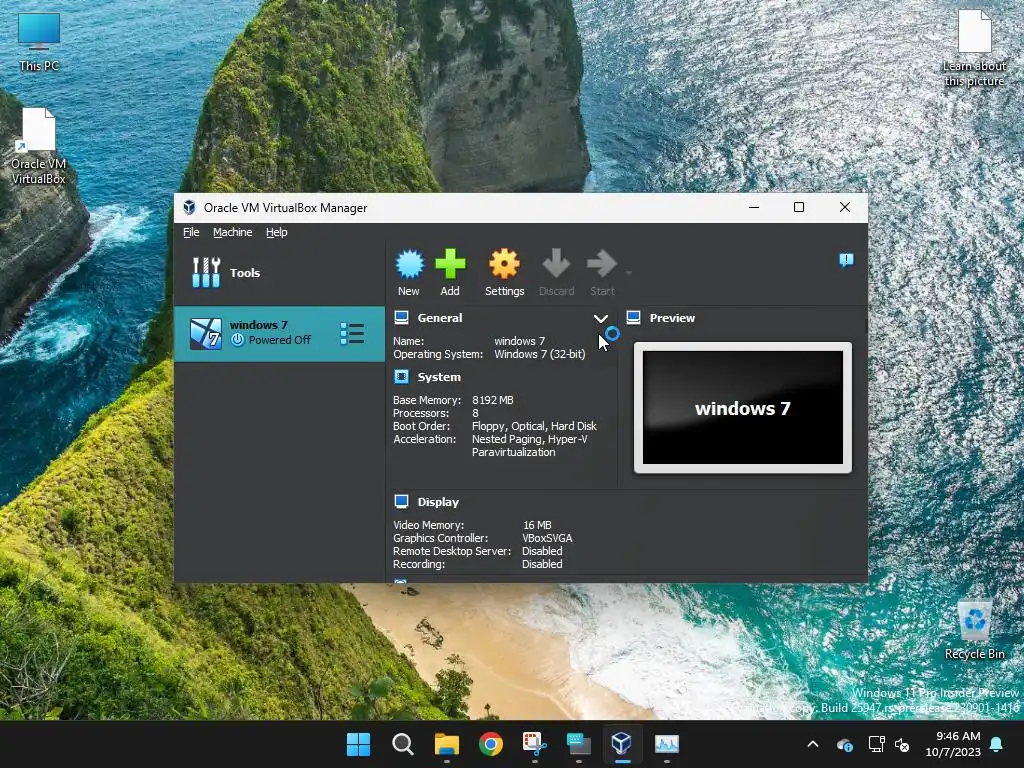Click the performance monitor taskbar icon
Screen dimensions: 1024x768
click(667, 744)
